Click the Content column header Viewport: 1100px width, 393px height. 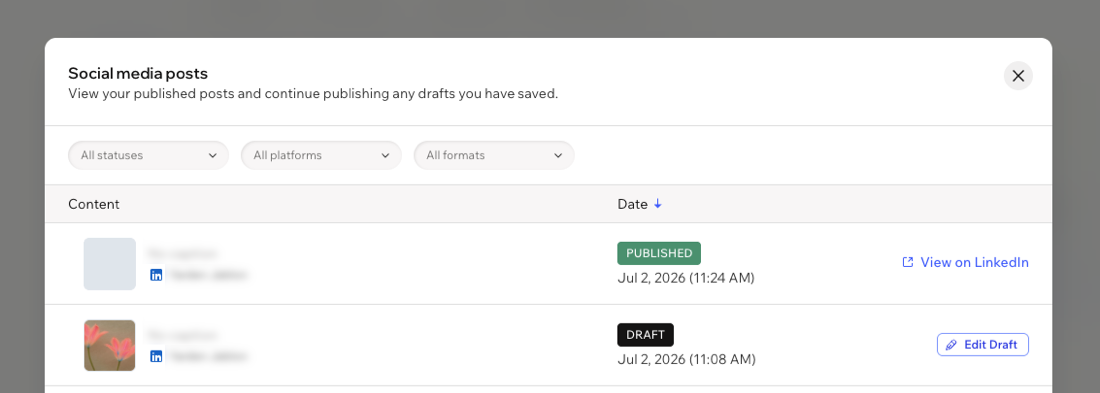pos(94,204)
